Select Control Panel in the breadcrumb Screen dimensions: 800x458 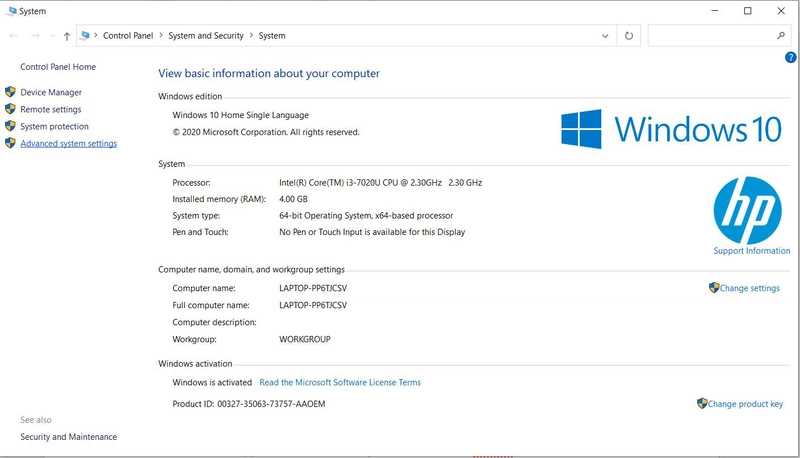click(x=128, y=36)
